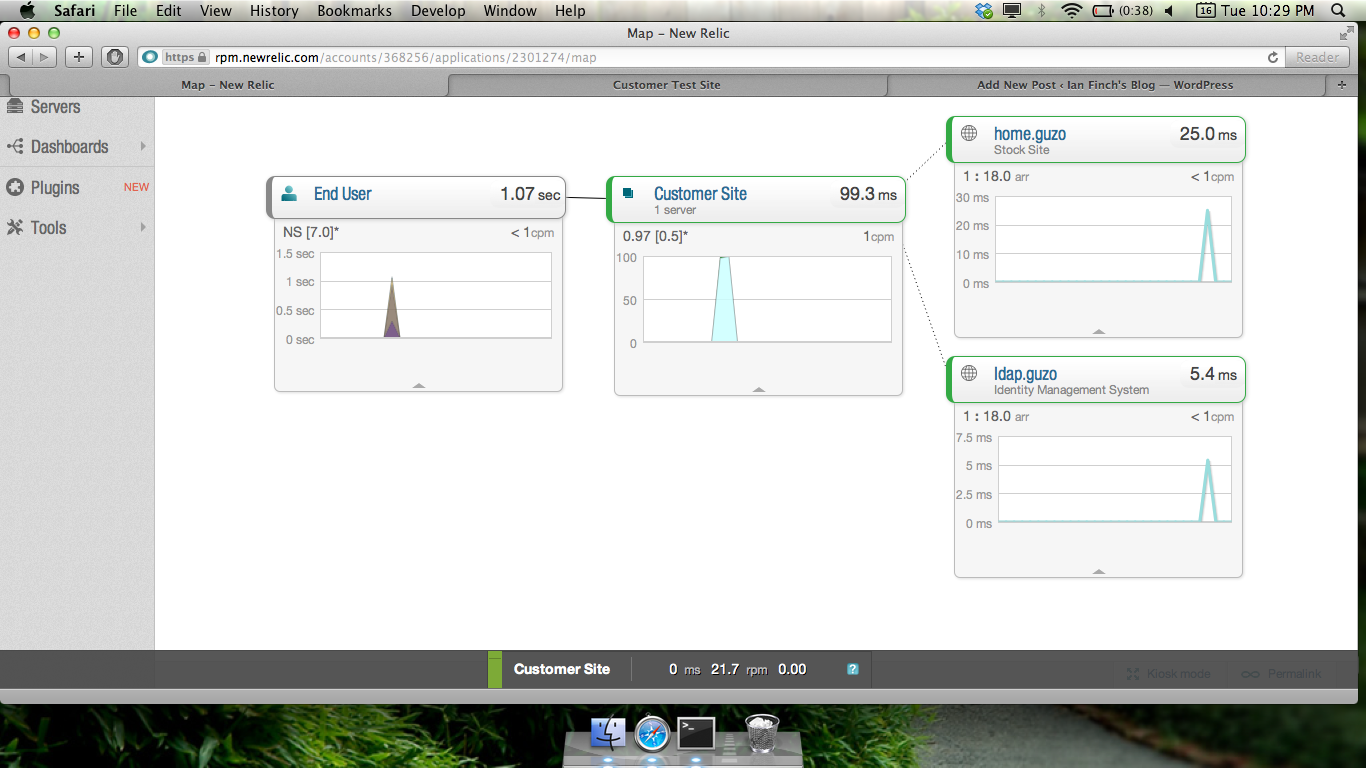Click the Servers sidebar icon
Screen dimensions: 1366x768
pyautogui.click(x=15, y=107)
